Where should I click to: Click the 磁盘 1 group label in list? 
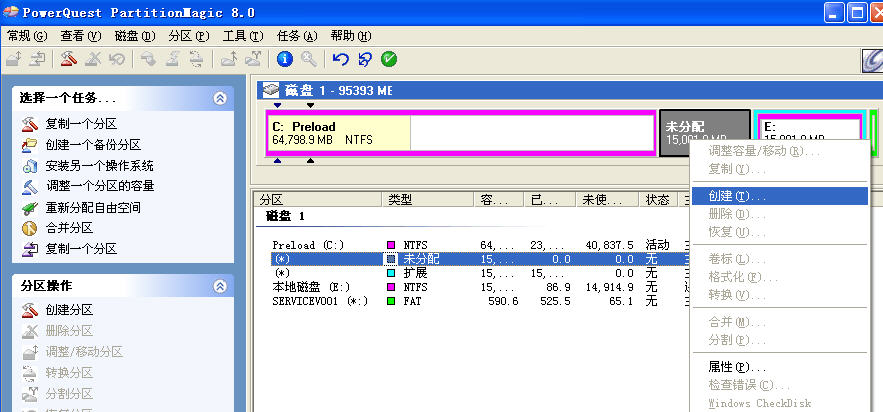click(x=286, y=216)
